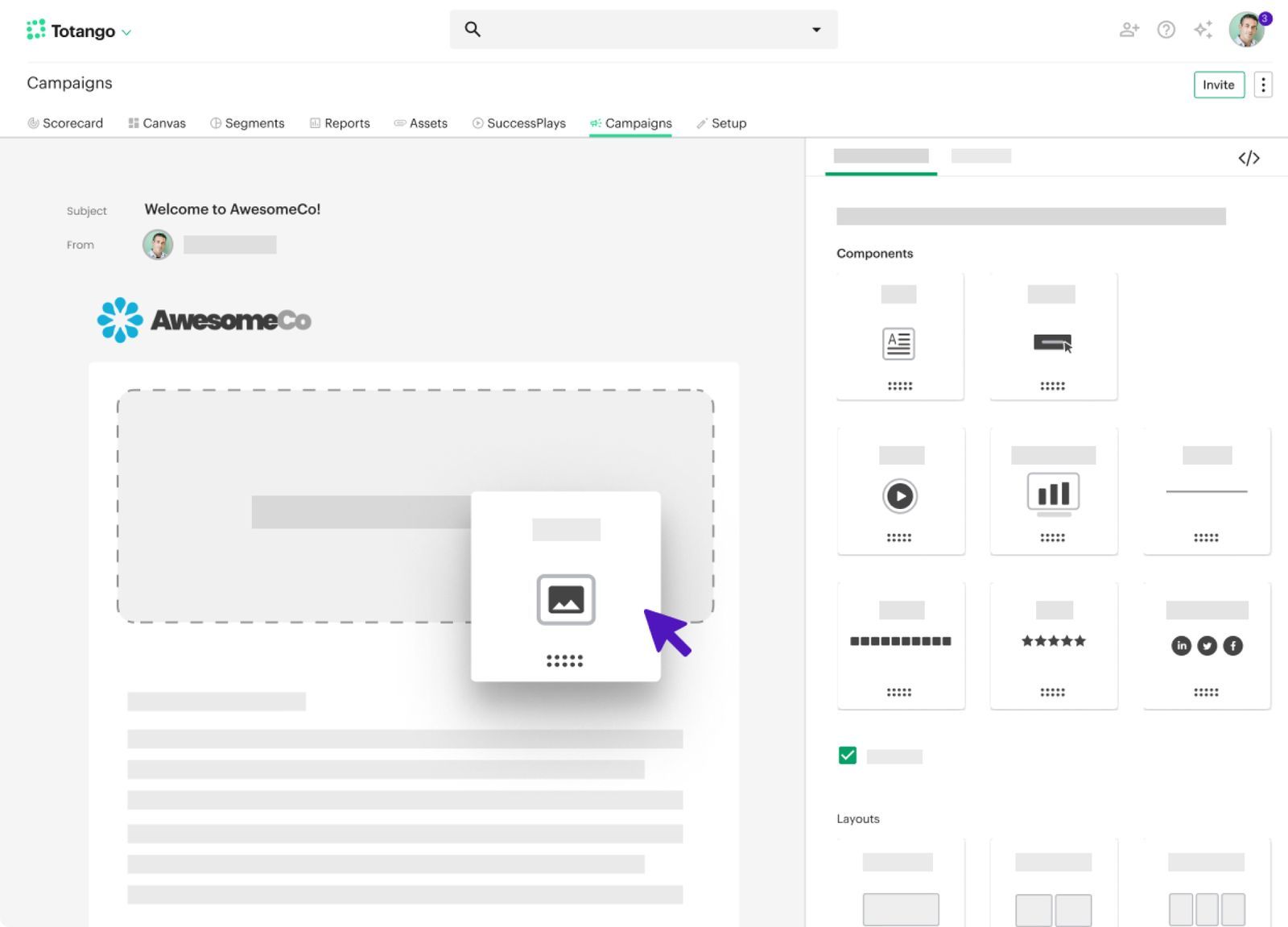This screenshot has width=1288, height=927.
Task: Toggle the green checkbox below components
Action: click(x=847, y=755)
